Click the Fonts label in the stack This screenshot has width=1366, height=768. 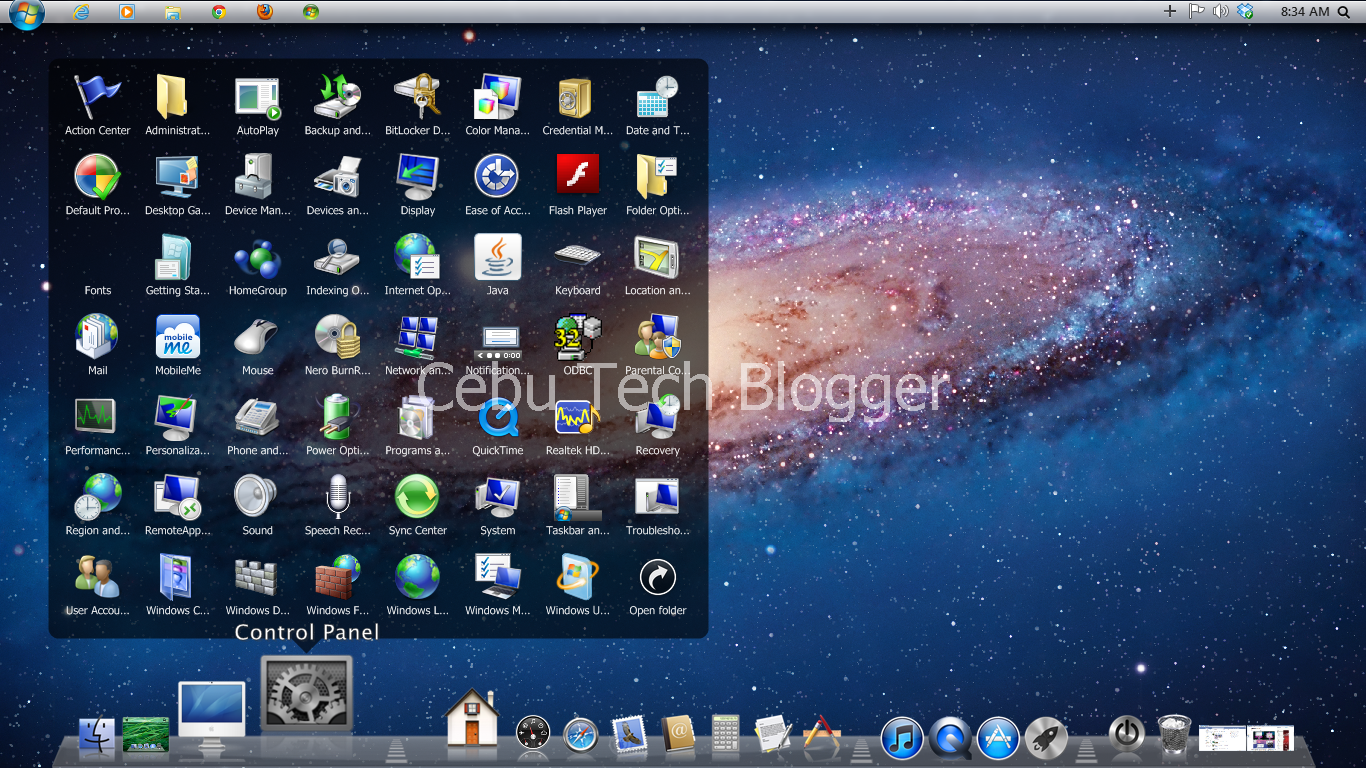coord(98,290)
